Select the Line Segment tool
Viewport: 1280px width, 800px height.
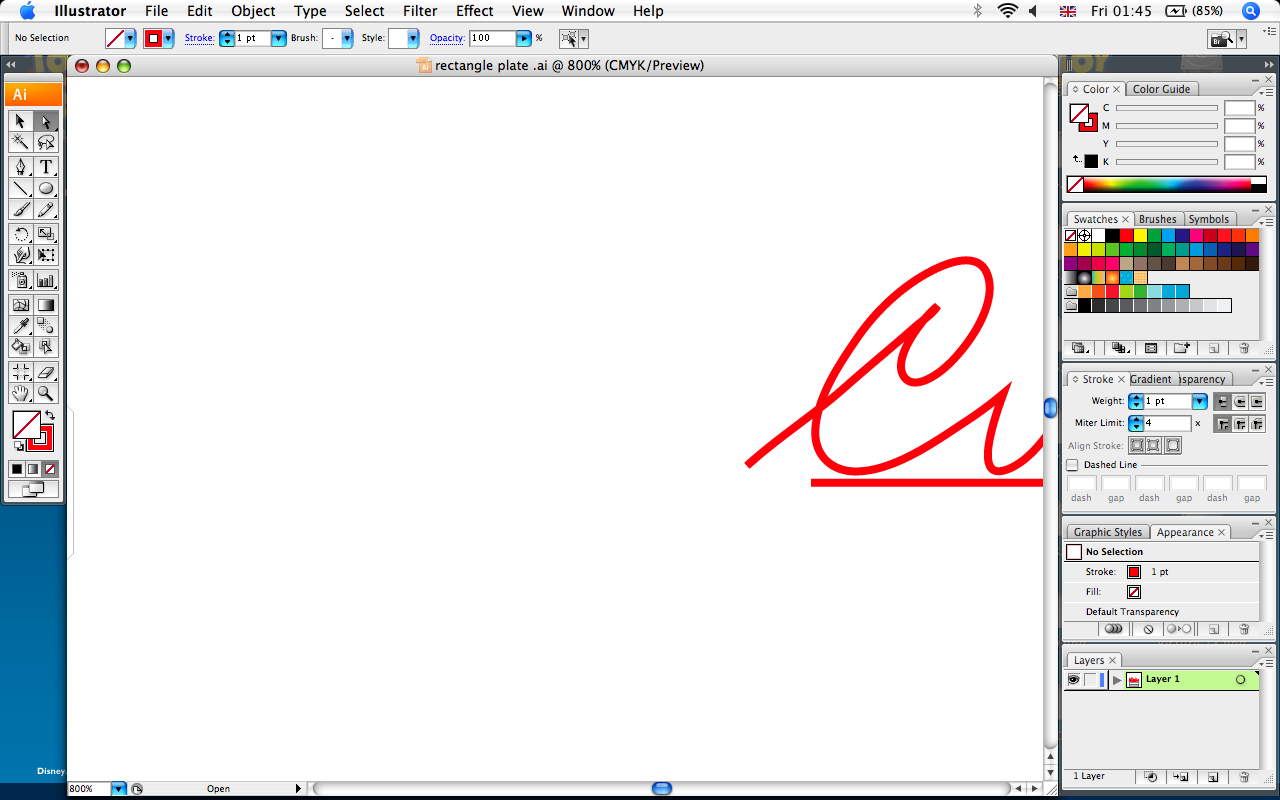point(21,188)
